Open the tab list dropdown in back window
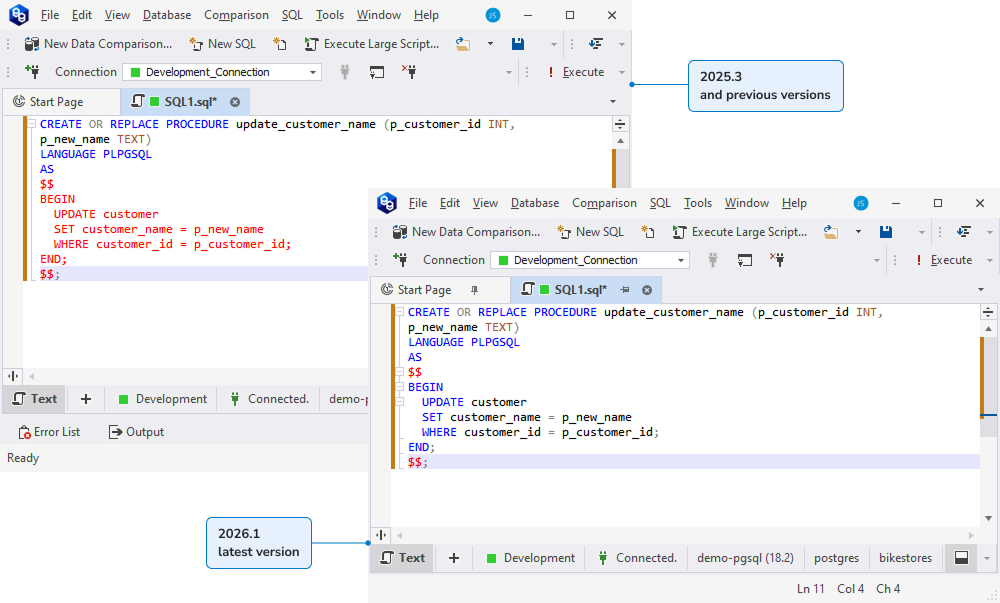Screen dimensions: 1000x603 tap(613, 102)
